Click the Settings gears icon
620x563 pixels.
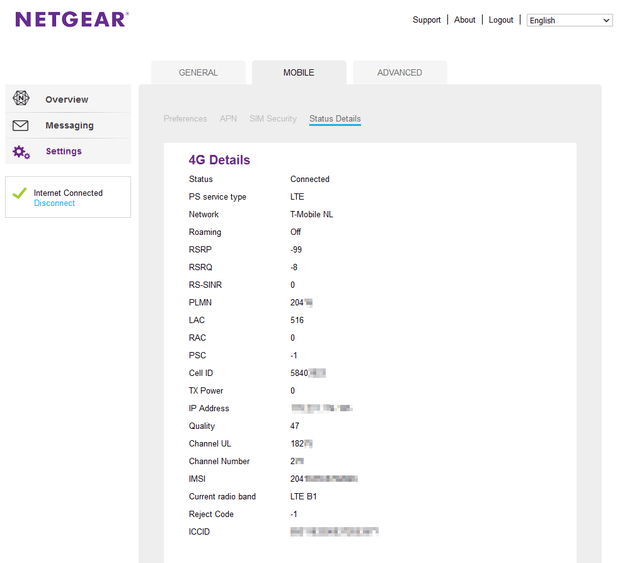[x=21, y=152]
